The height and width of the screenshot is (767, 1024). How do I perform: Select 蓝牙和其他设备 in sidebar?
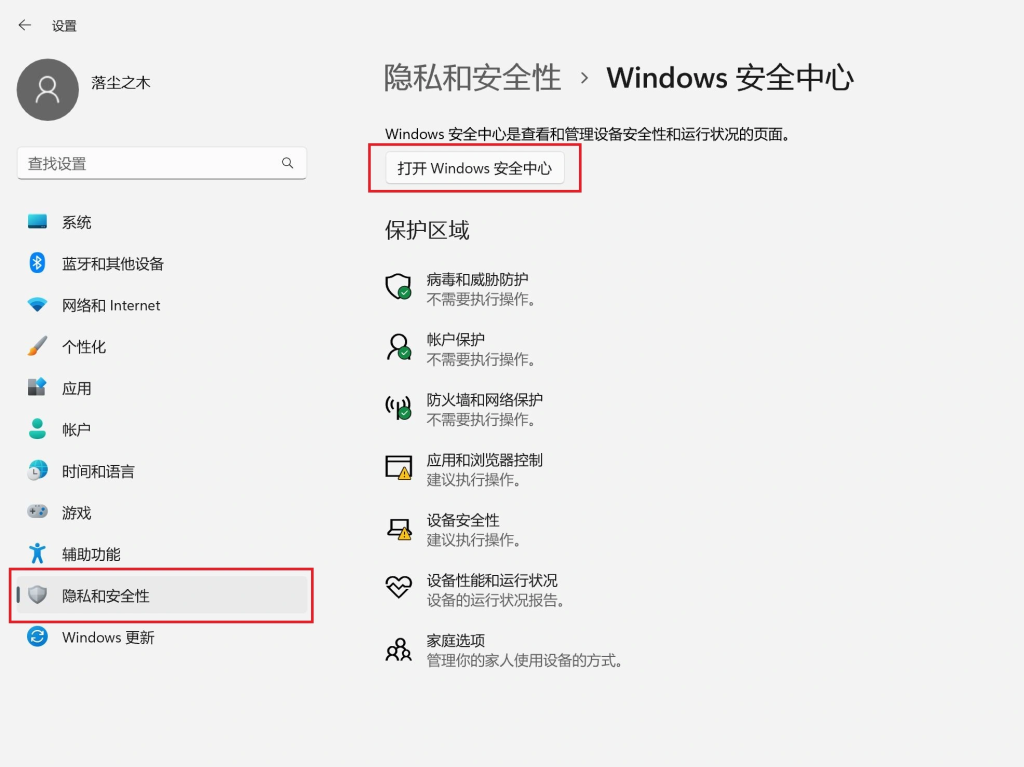pos(161,263)
